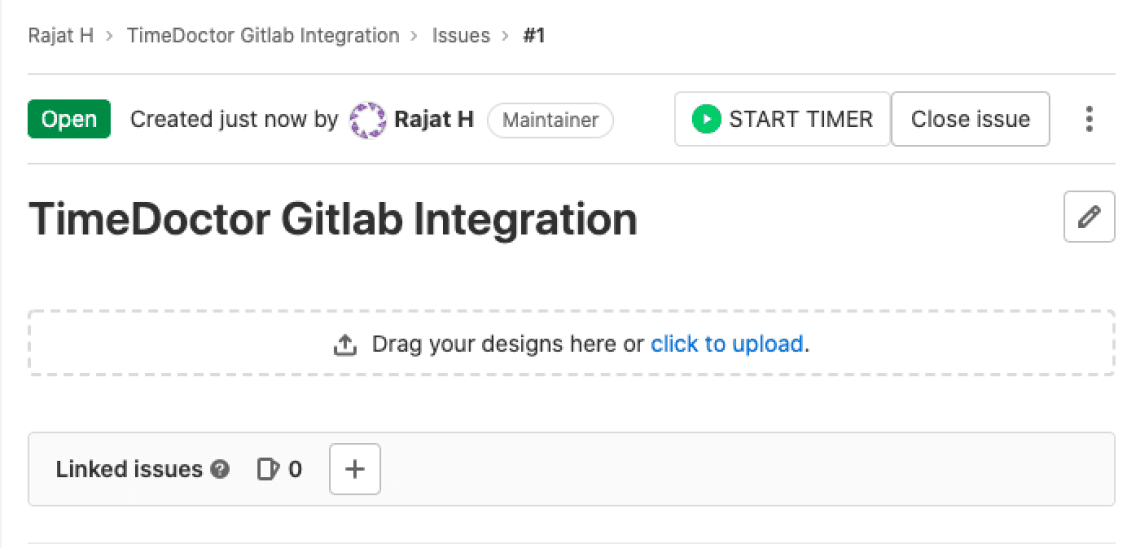Click the Rajat H author name link

434,120
